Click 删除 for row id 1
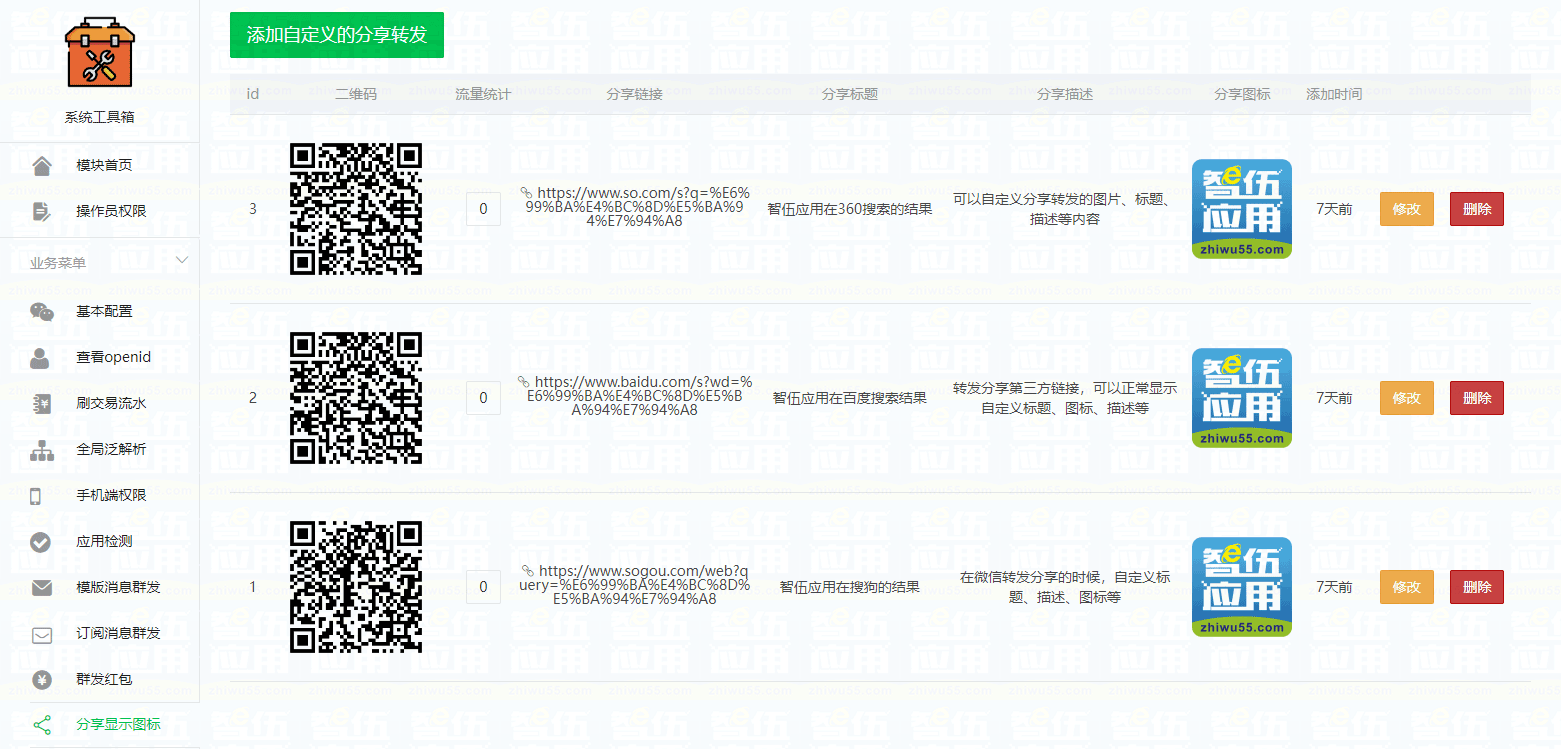Image resolution: width=1561 pixels, height=749 pixels. [1476, 587]
